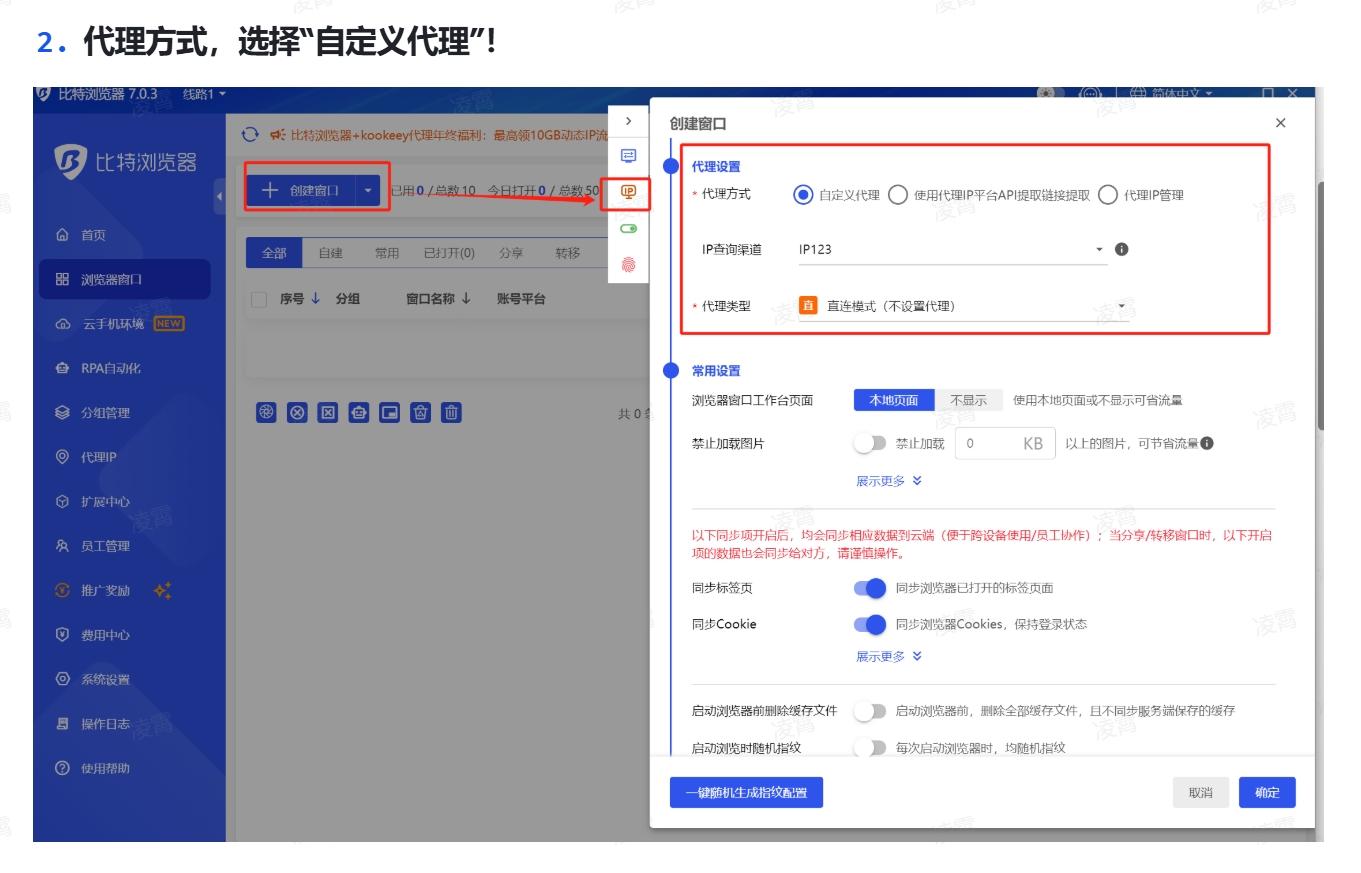Click the green toggle icon in side strip
1361x873 pixels.
[628, 229]
